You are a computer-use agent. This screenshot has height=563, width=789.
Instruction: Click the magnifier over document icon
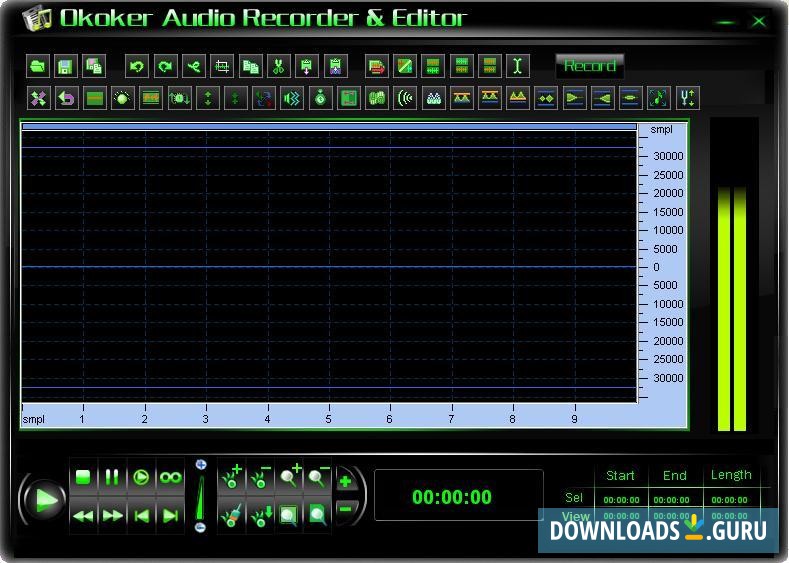[318, 515]
